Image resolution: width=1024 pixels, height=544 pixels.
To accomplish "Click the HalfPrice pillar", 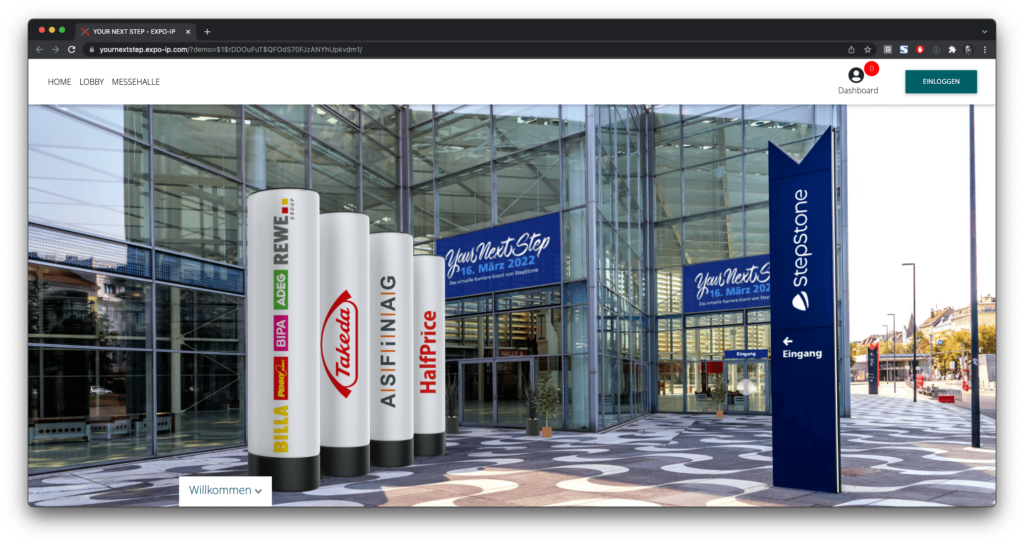I will 429,355.
